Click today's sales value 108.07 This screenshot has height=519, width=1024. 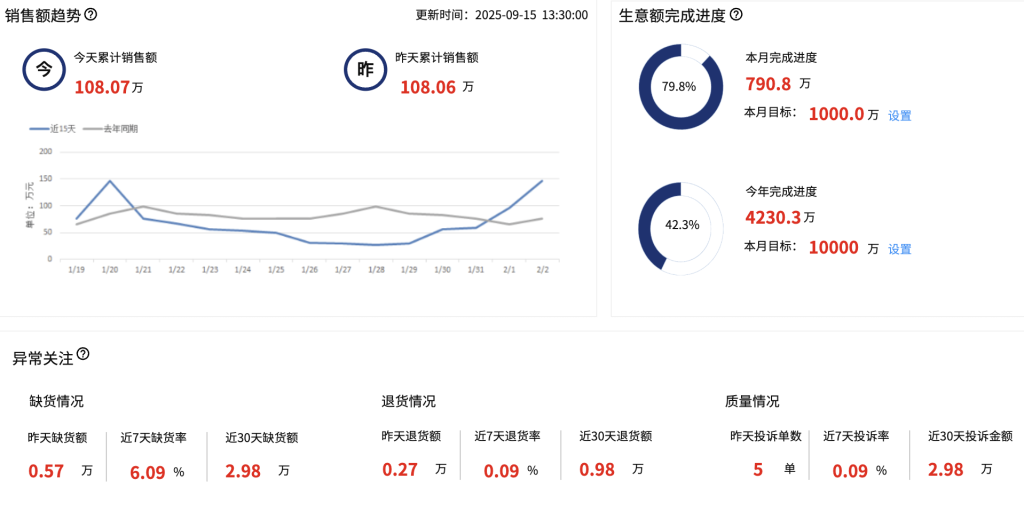click(102, 87)
